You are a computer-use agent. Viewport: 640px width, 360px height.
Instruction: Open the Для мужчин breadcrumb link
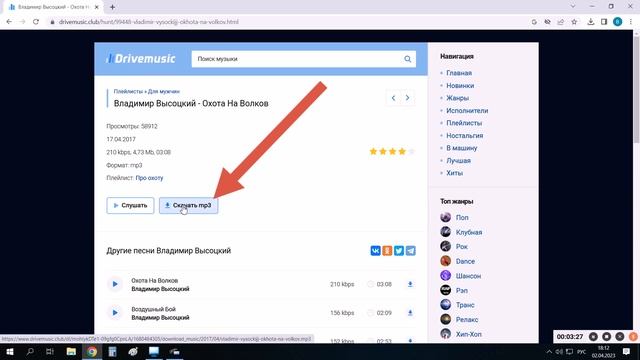point(164,91)
